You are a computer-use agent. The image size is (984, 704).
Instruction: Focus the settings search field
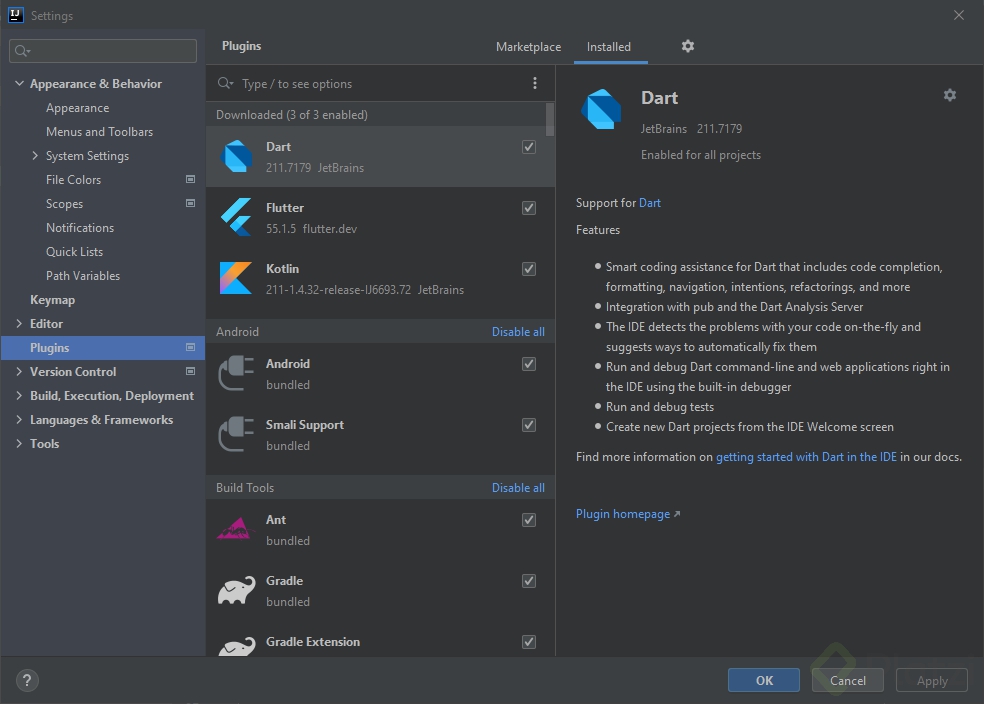103,51
